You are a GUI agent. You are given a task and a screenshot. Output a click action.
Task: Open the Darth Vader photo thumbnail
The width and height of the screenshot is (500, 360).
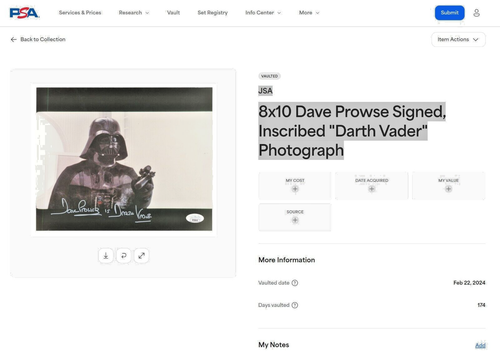(124, 159)
